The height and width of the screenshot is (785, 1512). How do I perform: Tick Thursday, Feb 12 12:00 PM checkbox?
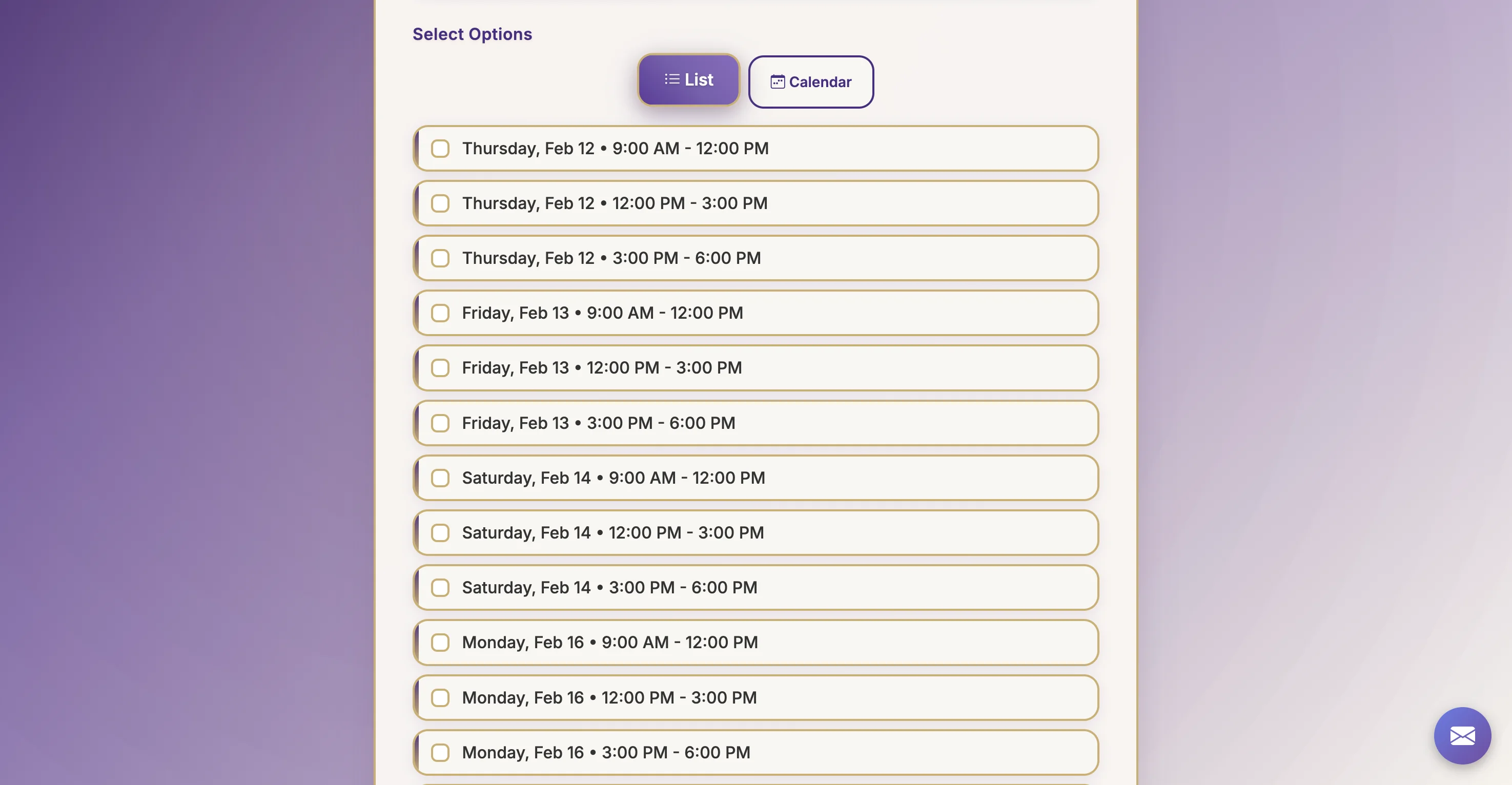[440, 203]
